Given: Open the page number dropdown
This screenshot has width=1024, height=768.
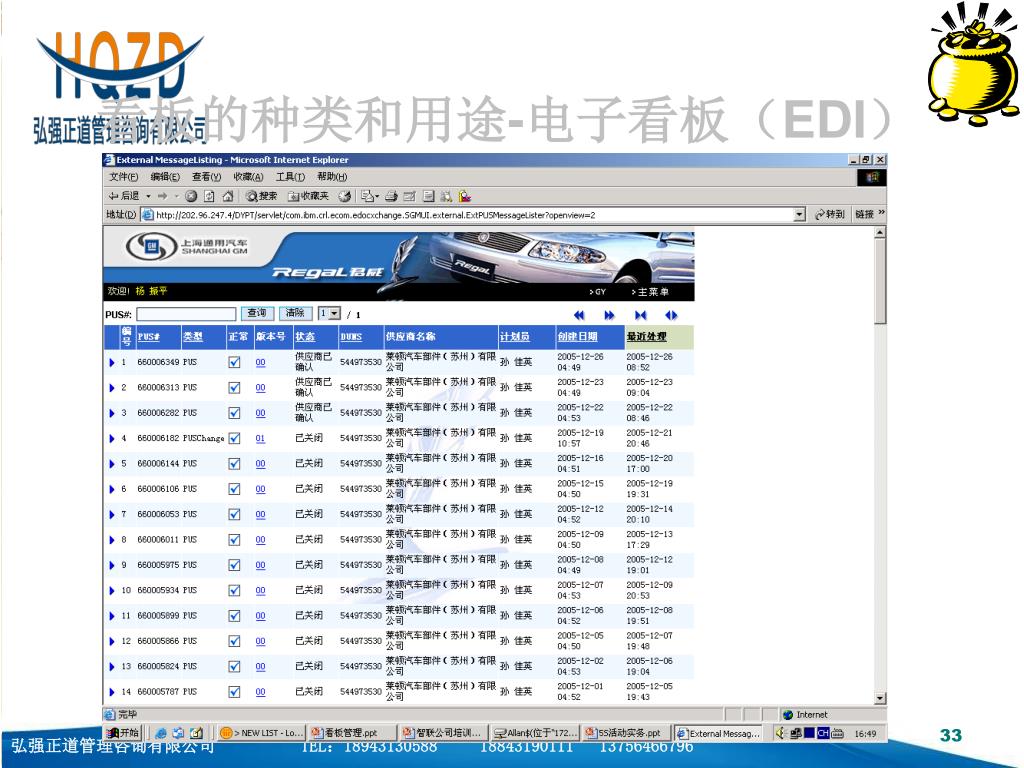Looking at the screenshot, I should [x=329, y=313].
